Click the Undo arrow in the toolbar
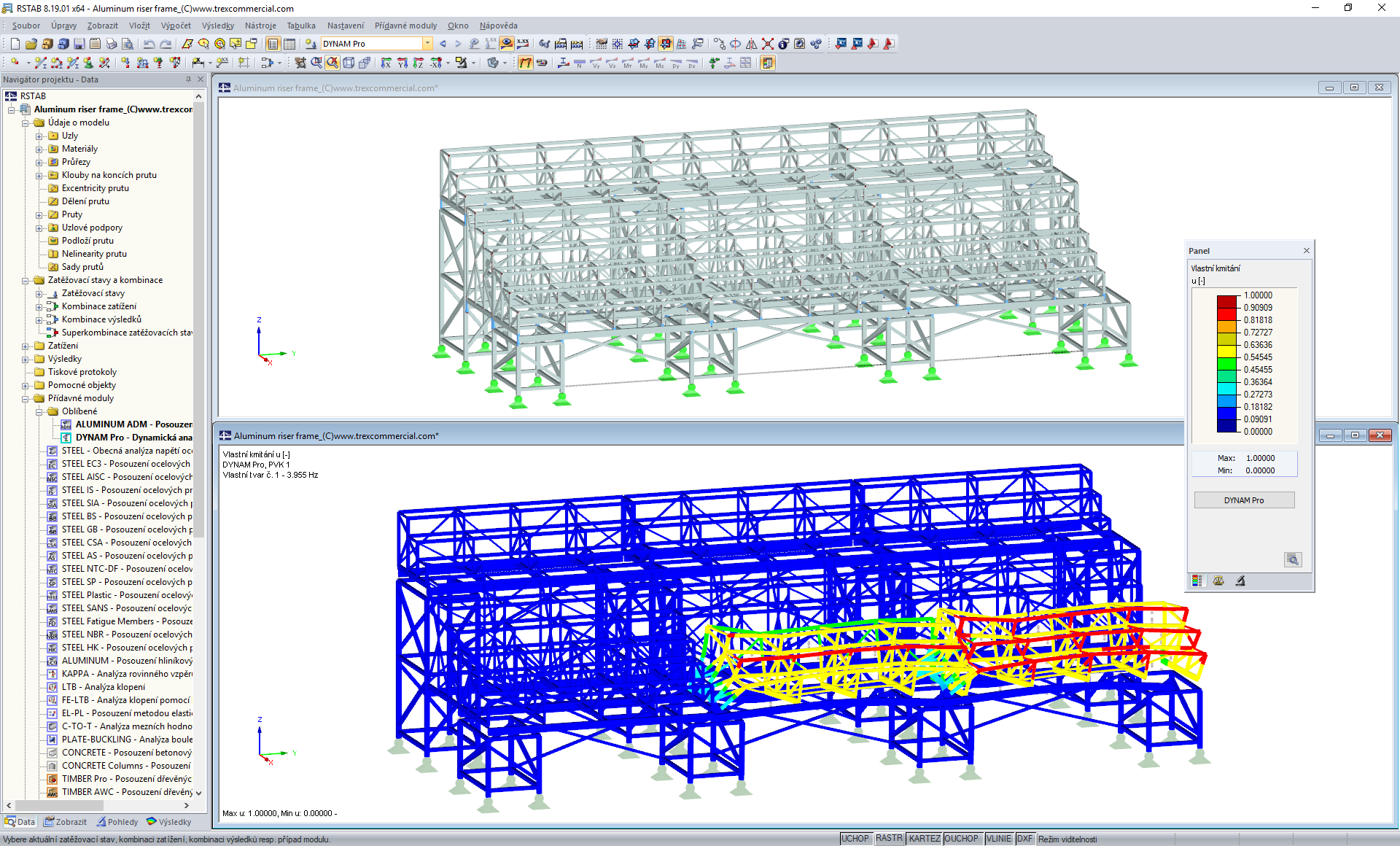The width and height of the screenshot is (1400, 846). pos(149,44)
